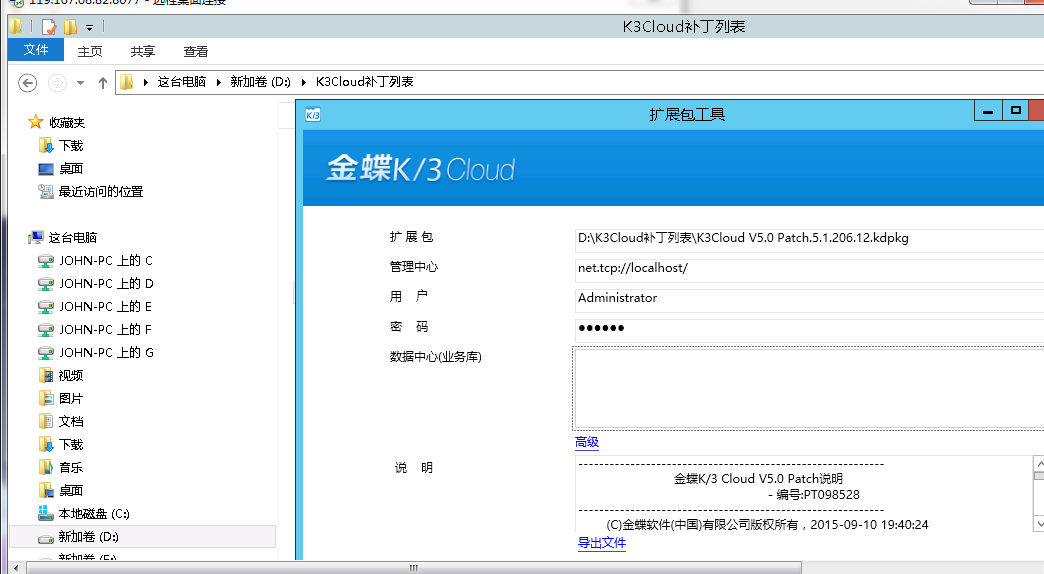The height and width of the screenshot is (574, 1044).
Task: Switch to the 查看 ribbon tab
Action: [x=196, y=51]
